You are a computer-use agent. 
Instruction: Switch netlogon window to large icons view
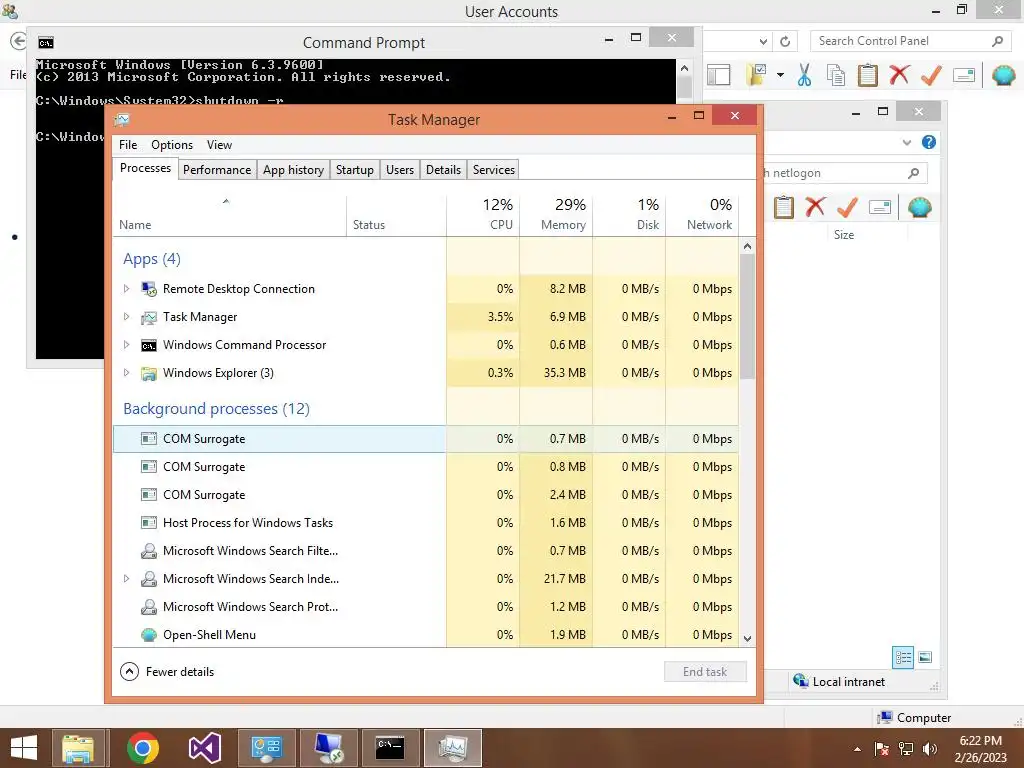[x=925, y=657]
